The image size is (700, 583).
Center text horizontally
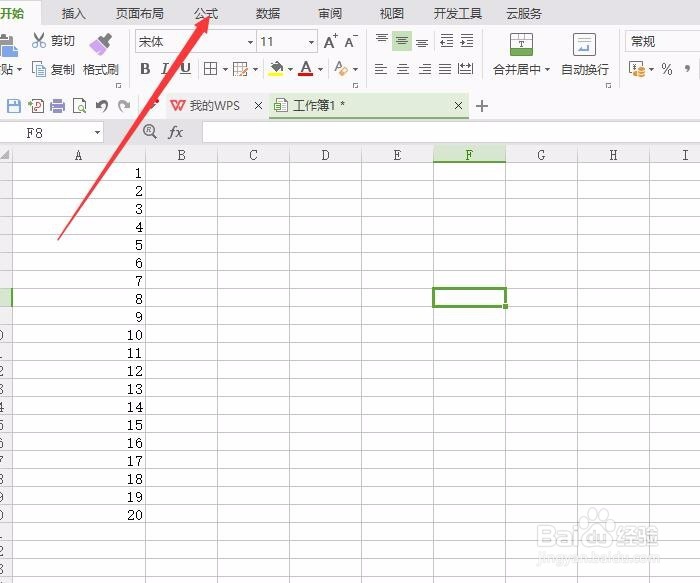(x=403, y=69)
